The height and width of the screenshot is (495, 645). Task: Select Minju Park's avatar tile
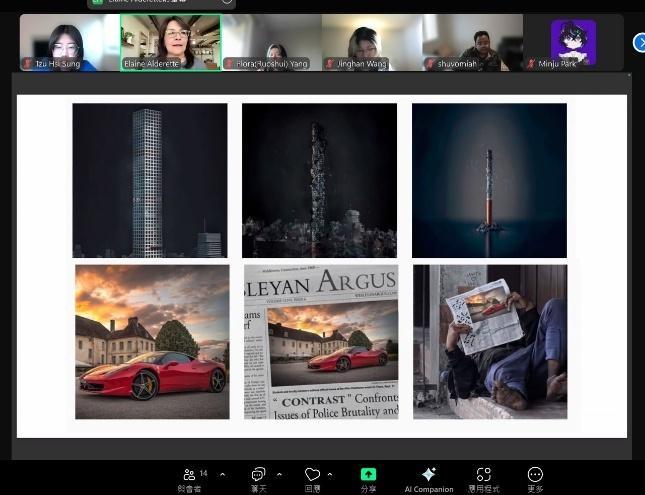(x=573, y=43)
